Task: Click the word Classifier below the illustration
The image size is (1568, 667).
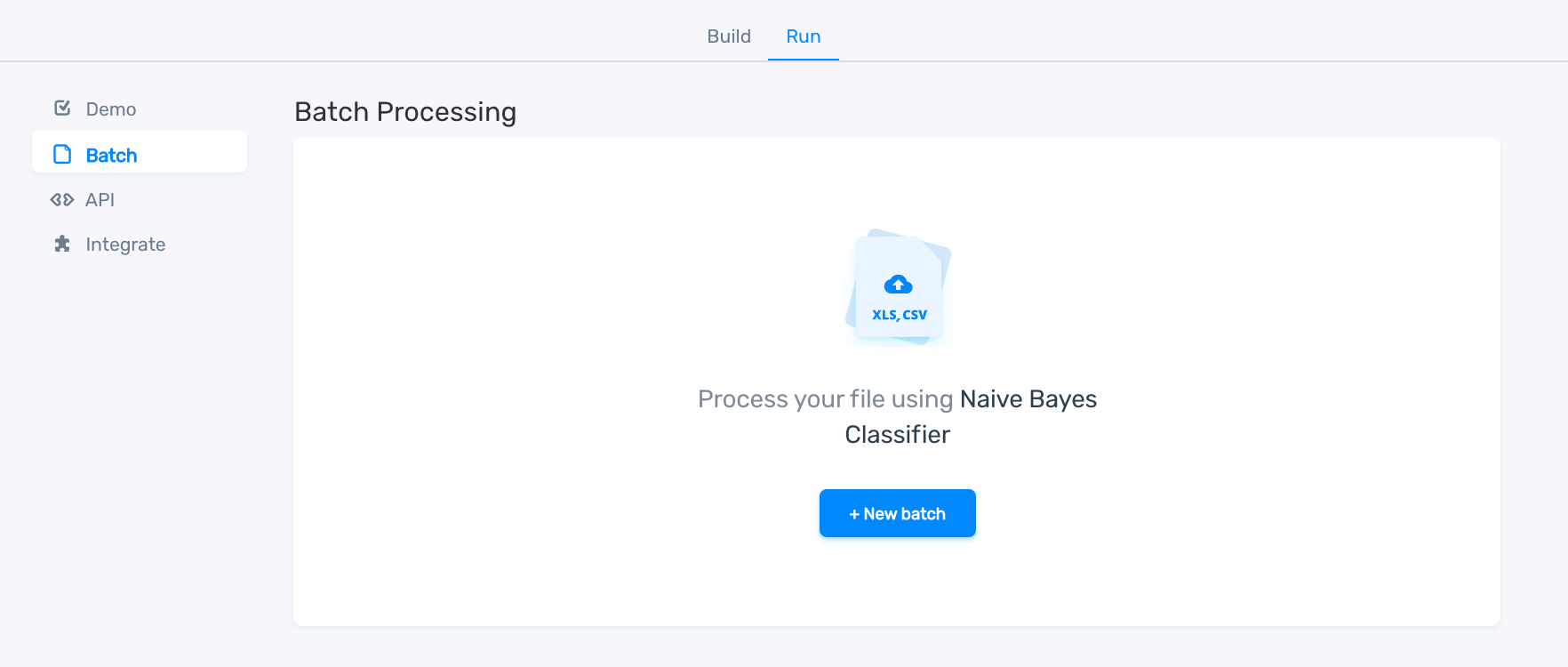Action: [x=897, y=435]
